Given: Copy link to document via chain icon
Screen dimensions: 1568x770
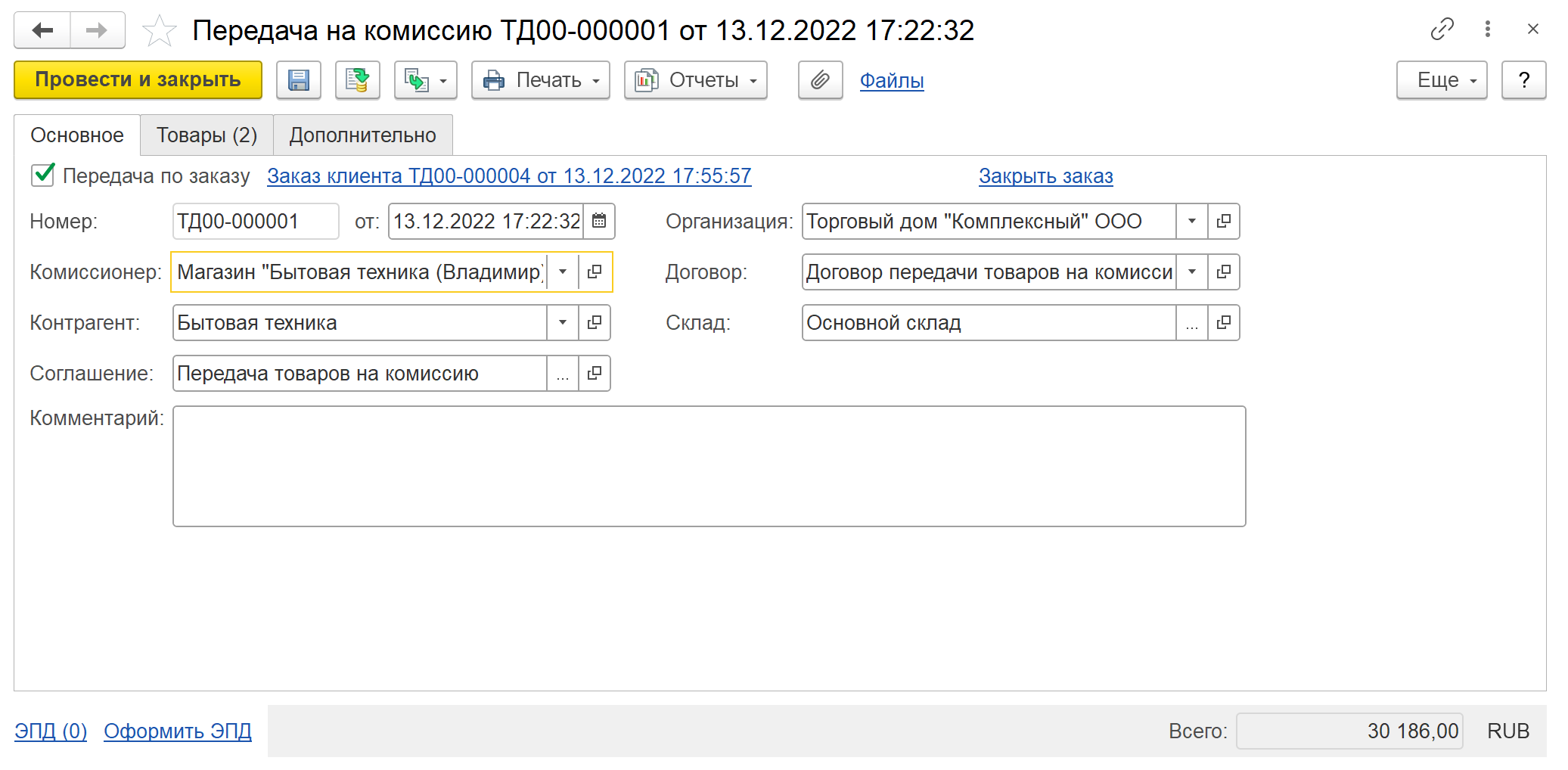Looking at the screenshot, I should [x=1442, y=29].
